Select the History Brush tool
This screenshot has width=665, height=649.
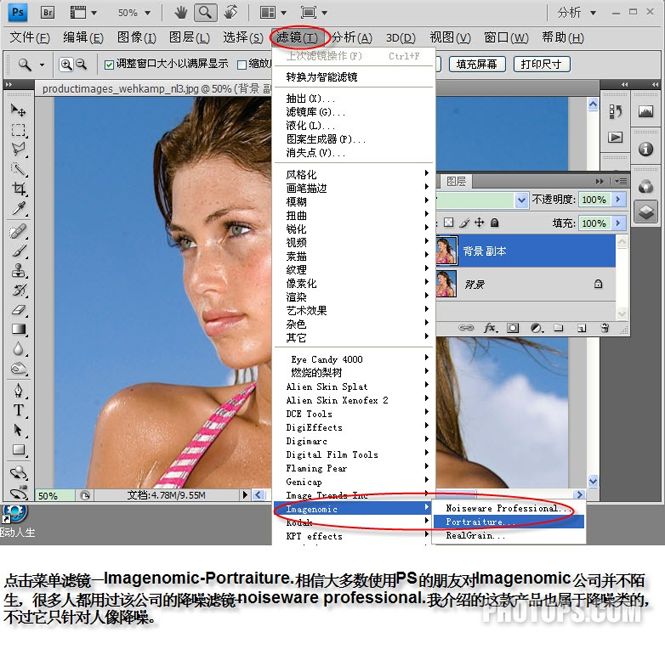[18, 290]
